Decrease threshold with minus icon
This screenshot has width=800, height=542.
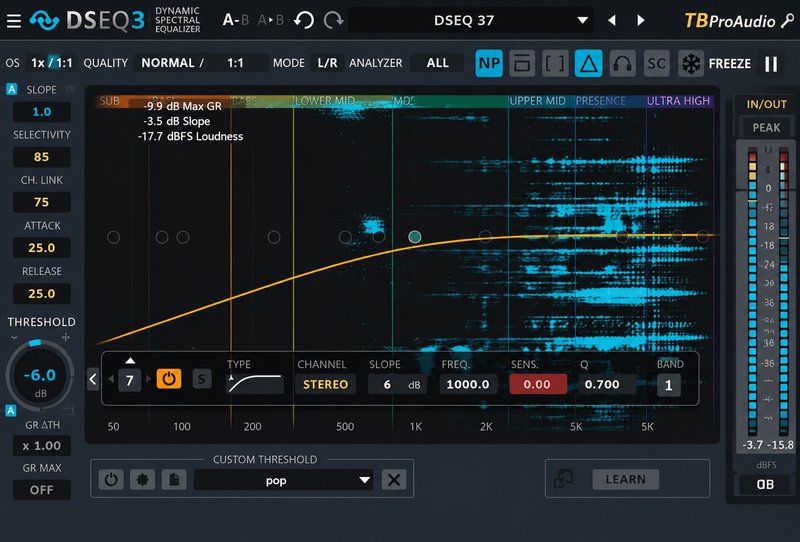tap(14, 338)
